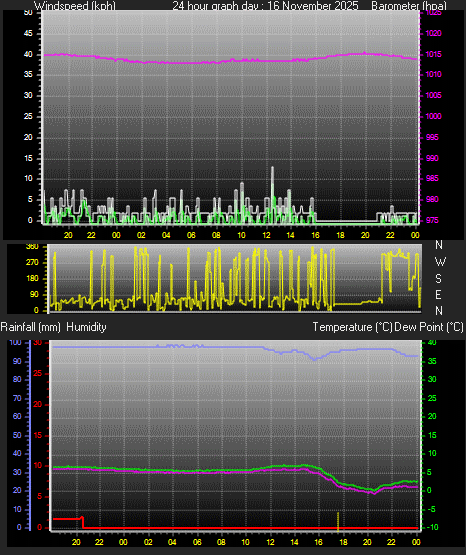Click the green 35 temperature scale value
Screen dimensions: 466x555
tap(432, 361)
